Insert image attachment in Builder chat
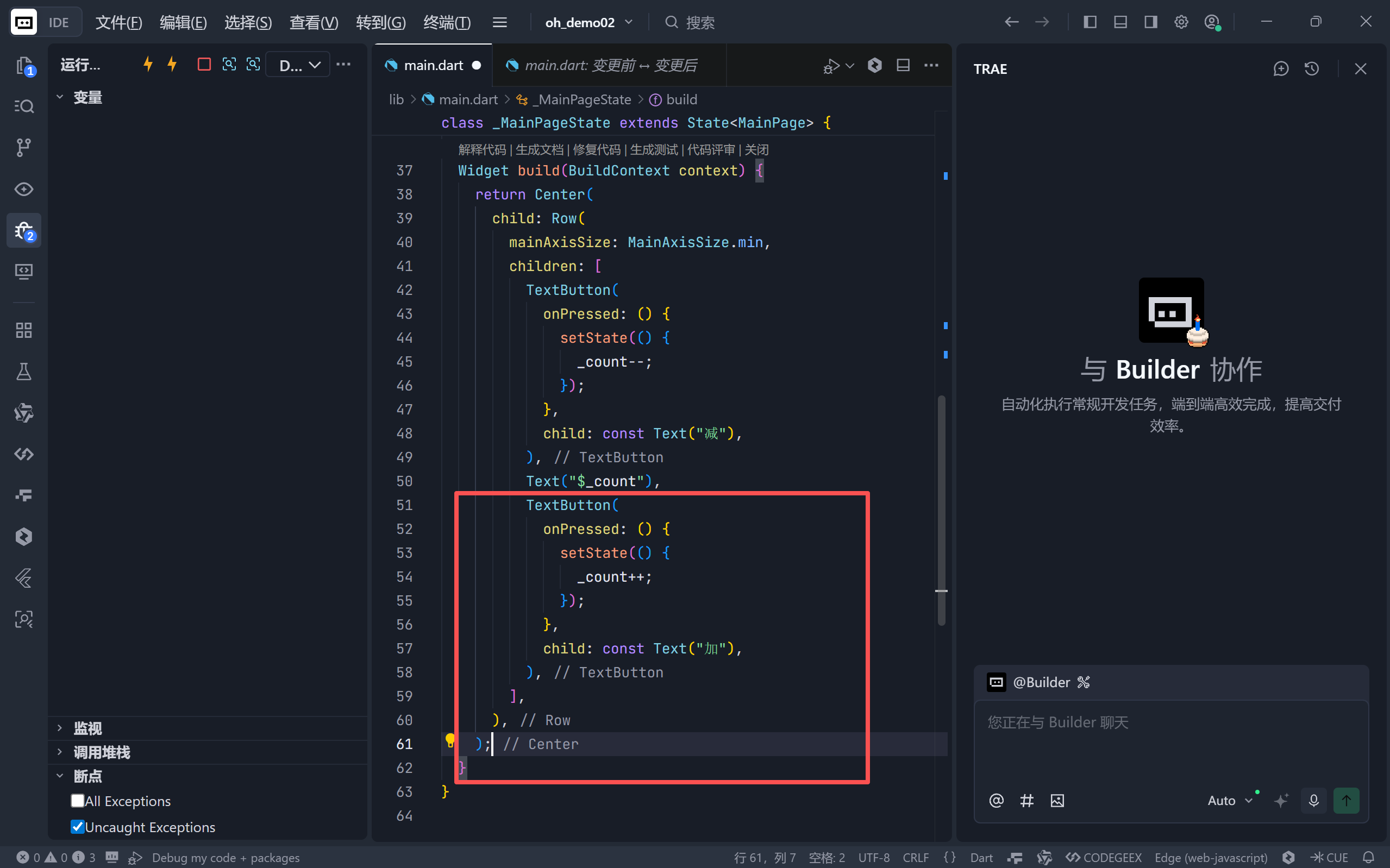Screen dimensions: 1390x868 (1057, 800)
